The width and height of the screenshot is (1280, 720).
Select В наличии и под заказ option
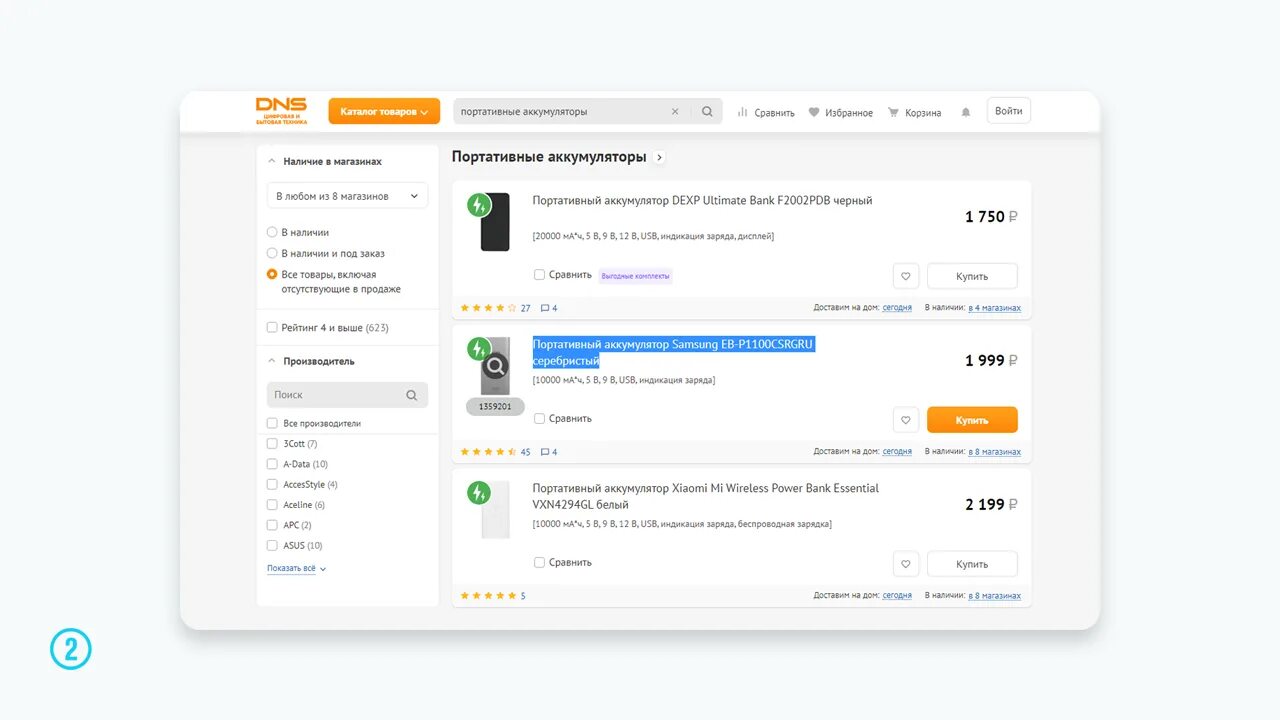[272, 253]
